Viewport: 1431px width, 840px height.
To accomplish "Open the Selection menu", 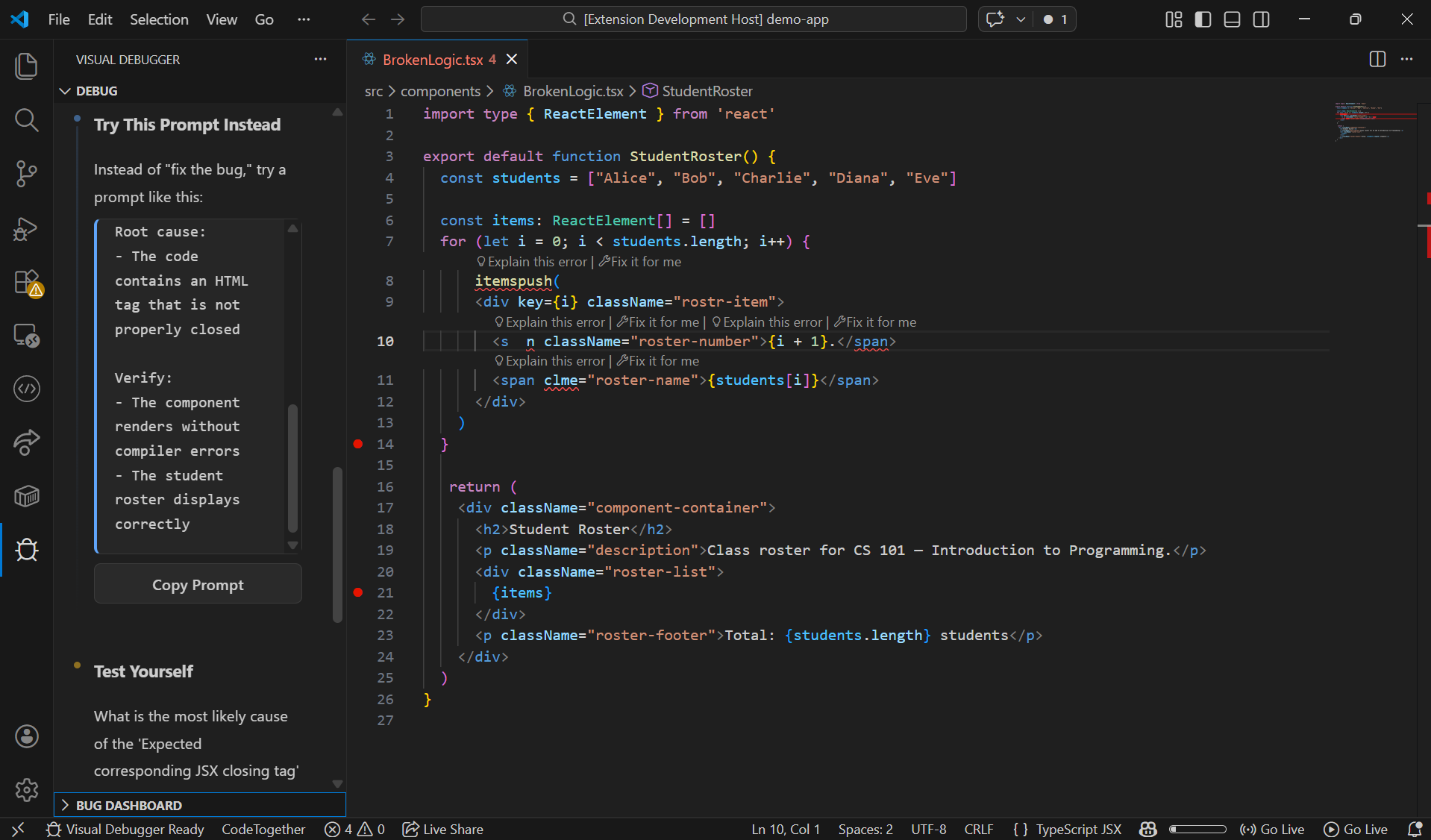I will point(159,19).
